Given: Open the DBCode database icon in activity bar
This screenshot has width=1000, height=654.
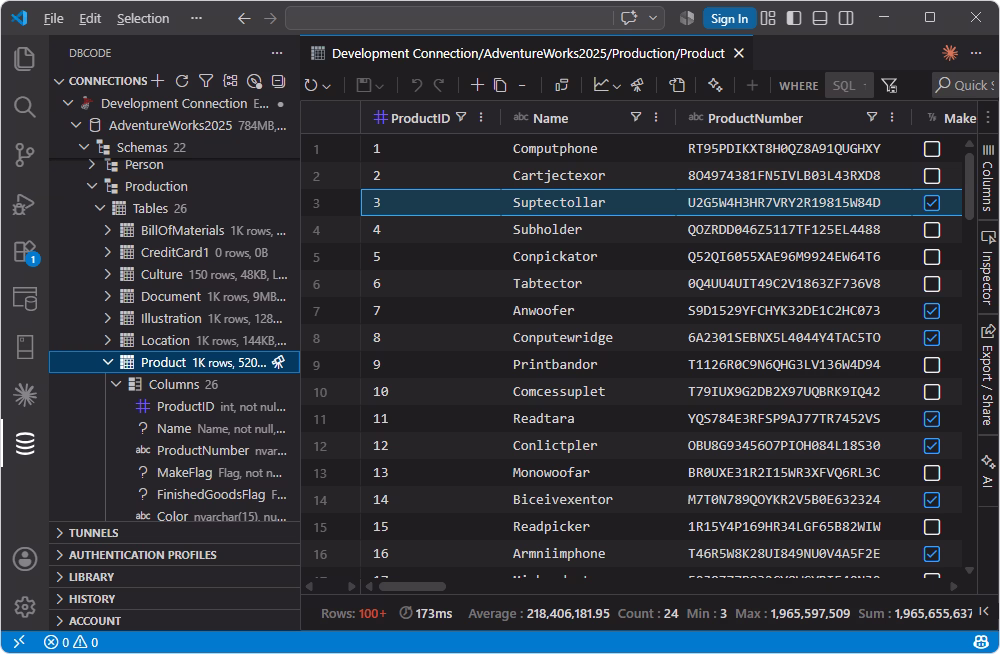Looking at the screenshot, I should 25,443.
